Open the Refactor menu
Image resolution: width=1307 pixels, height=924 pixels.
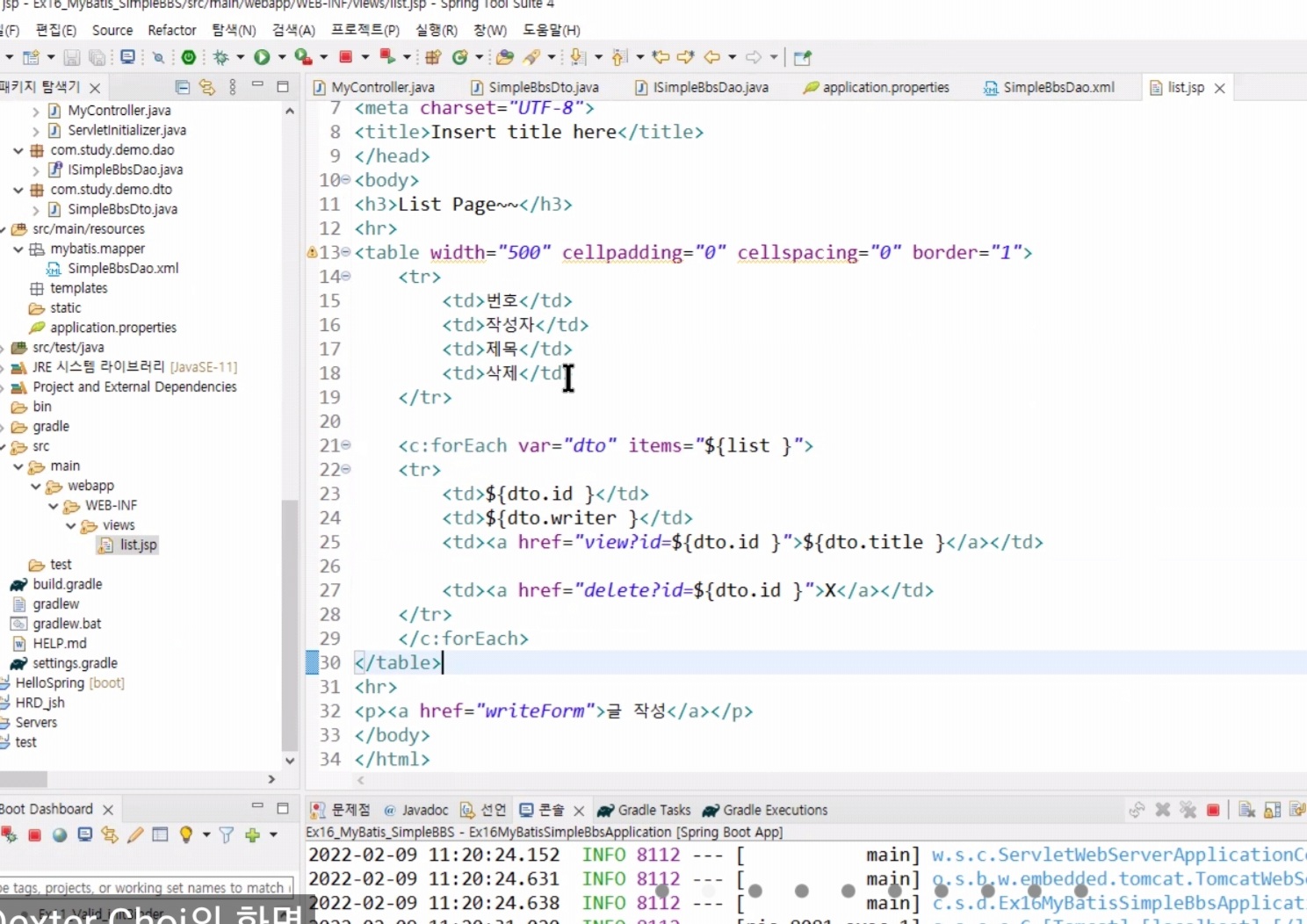172,30
